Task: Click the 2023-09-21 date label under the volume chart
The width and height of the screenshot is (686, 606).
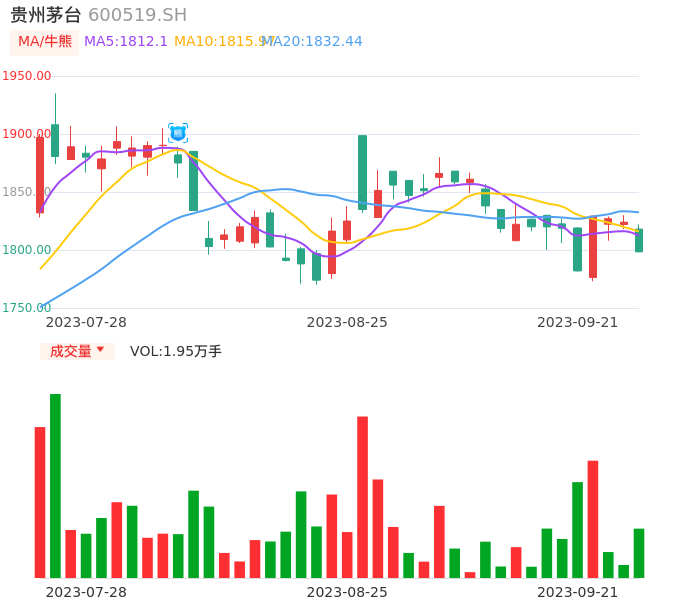Action: (577, 592)
